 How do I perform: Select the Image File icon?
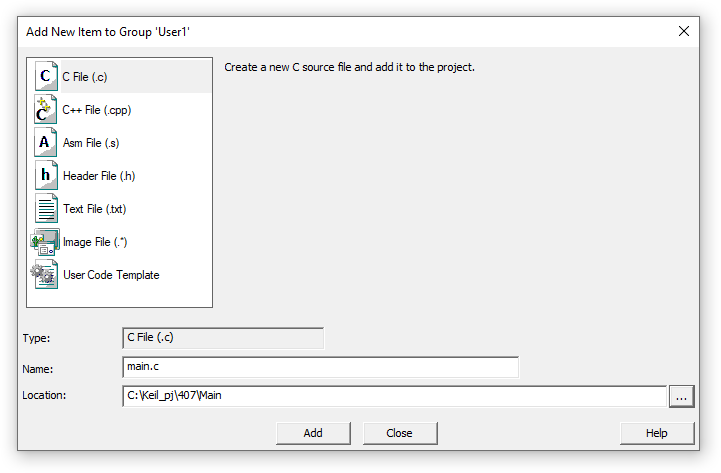[x=45, y=242]
